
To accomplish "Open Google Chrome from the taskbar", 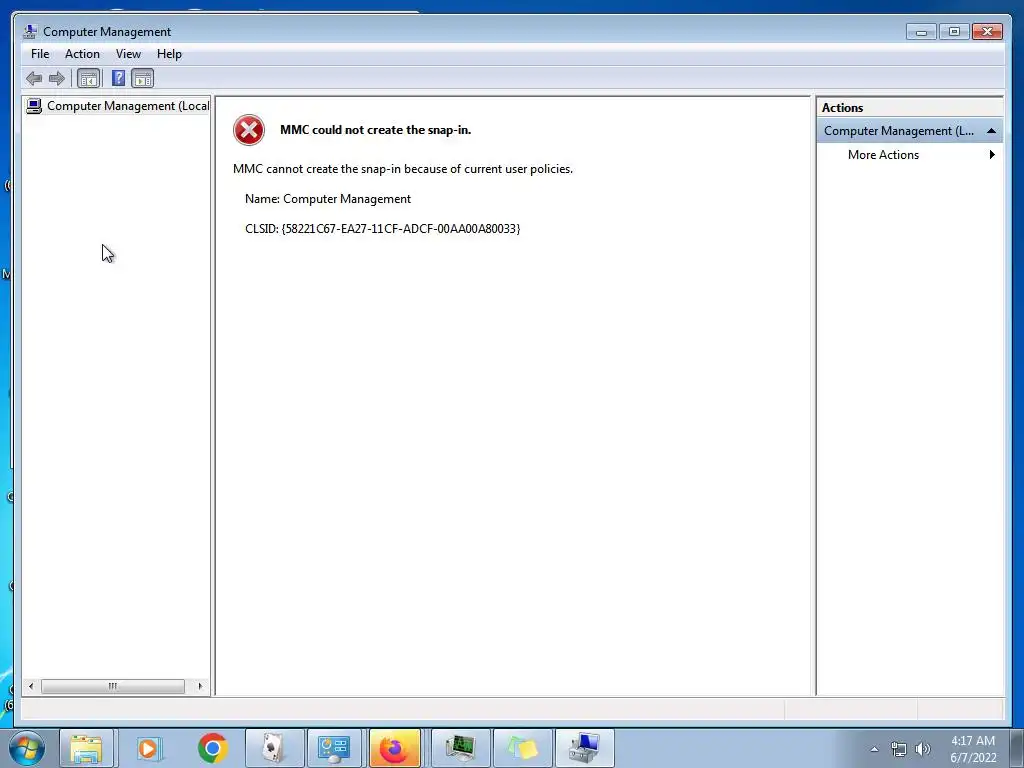I will (212, 748).
